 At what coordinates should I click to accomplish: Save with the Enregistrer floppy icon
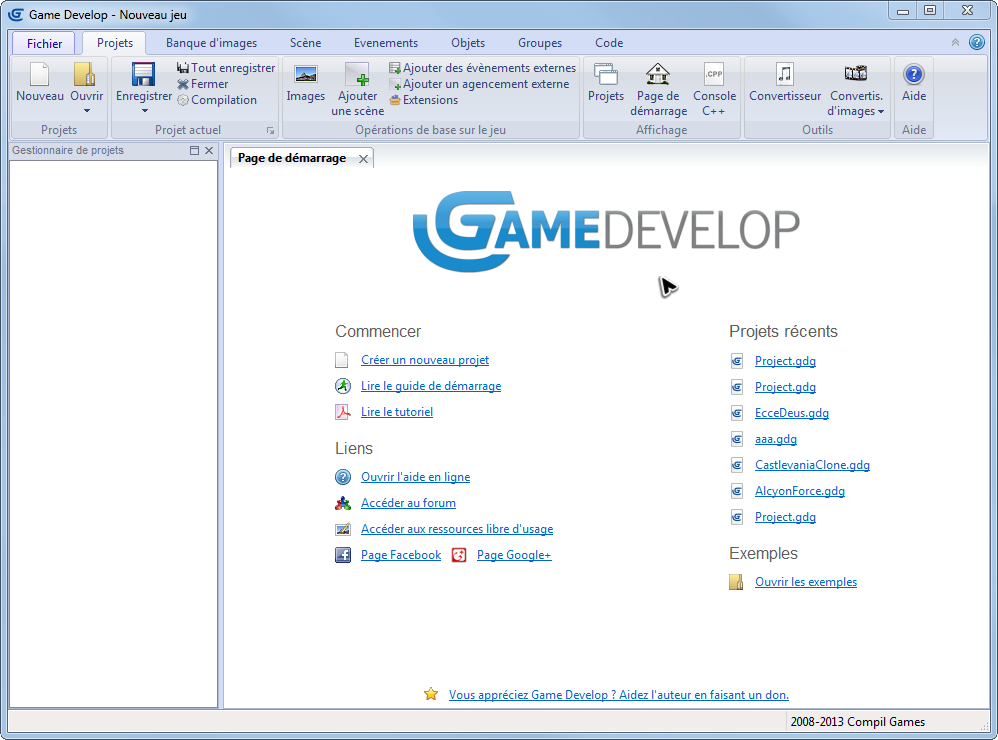click(x=143, y=74)
